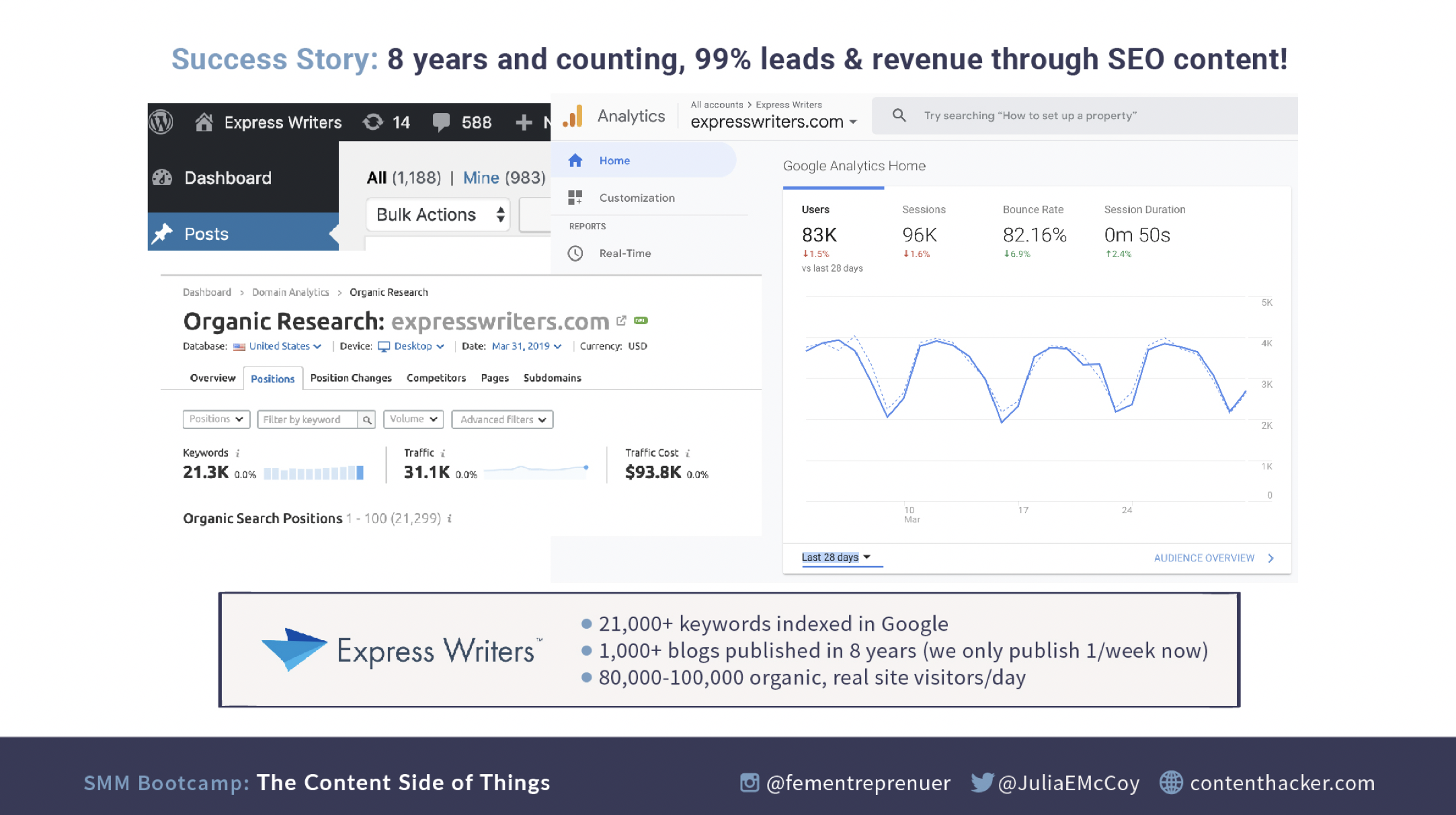The width and height of the screenshot is (1456, 815).
Task: Click the updates icon showing 14
Action: [374, 122]
